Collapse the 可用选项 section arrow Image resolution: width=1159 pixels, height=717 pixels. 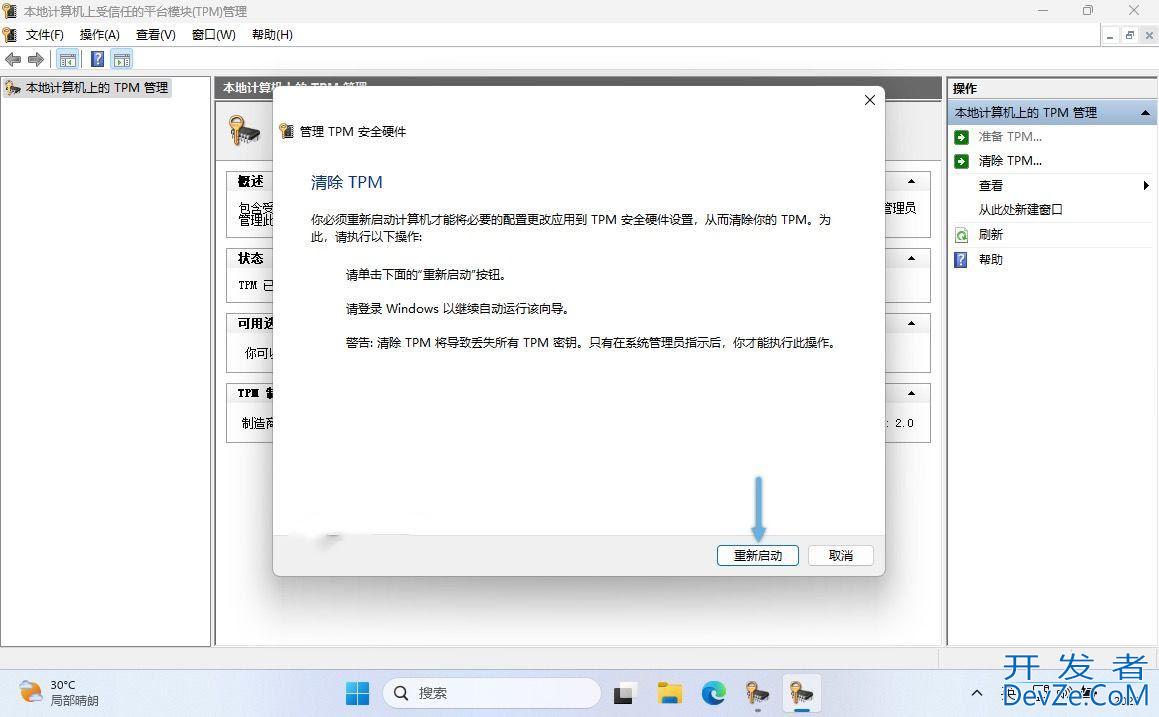click(911, 323)
